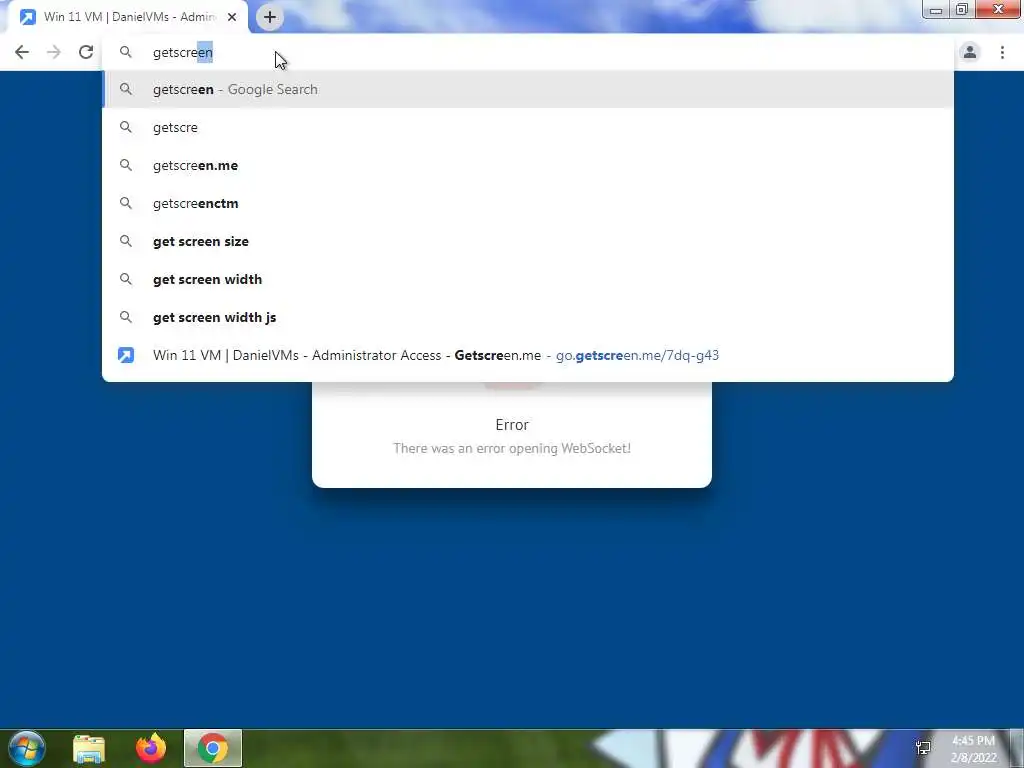
Task: Click the tab's Getscreen favicon
Action: (x=27, y=17)
